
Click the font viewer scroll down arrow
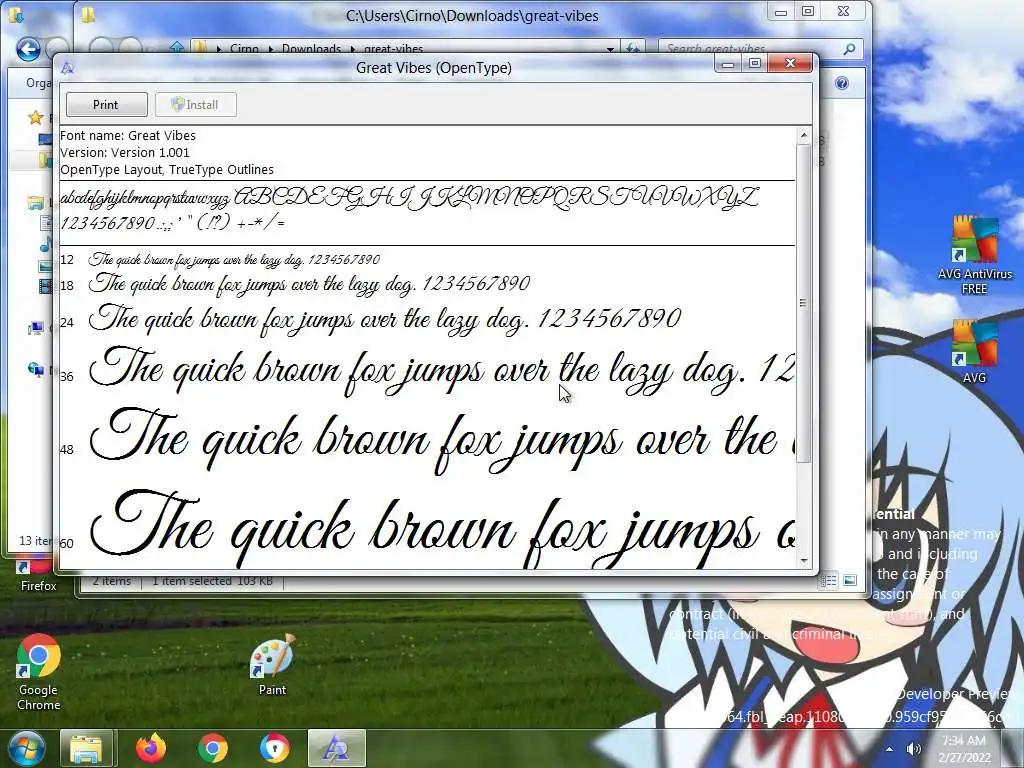click(804, 560)
